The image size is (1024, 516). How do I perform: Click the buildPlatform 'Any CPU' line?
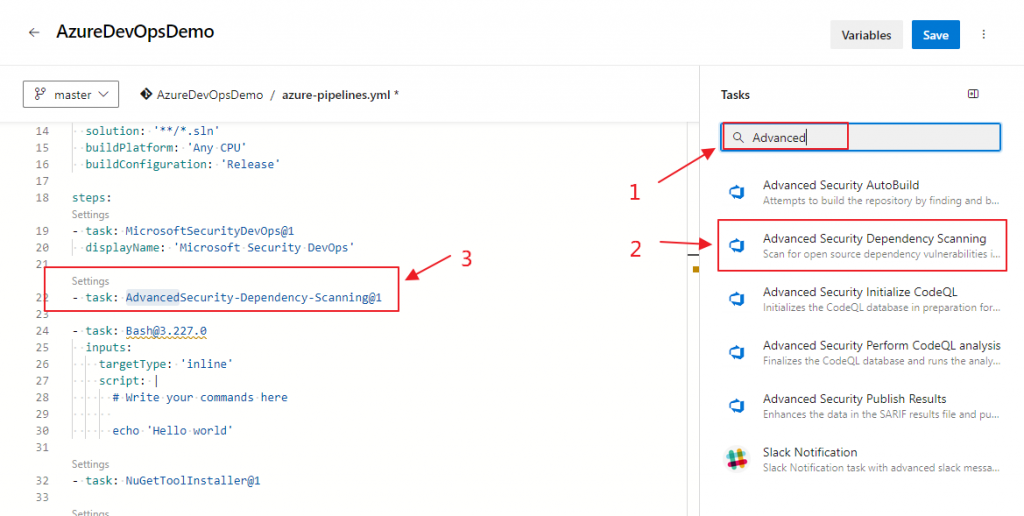[166, 148]
